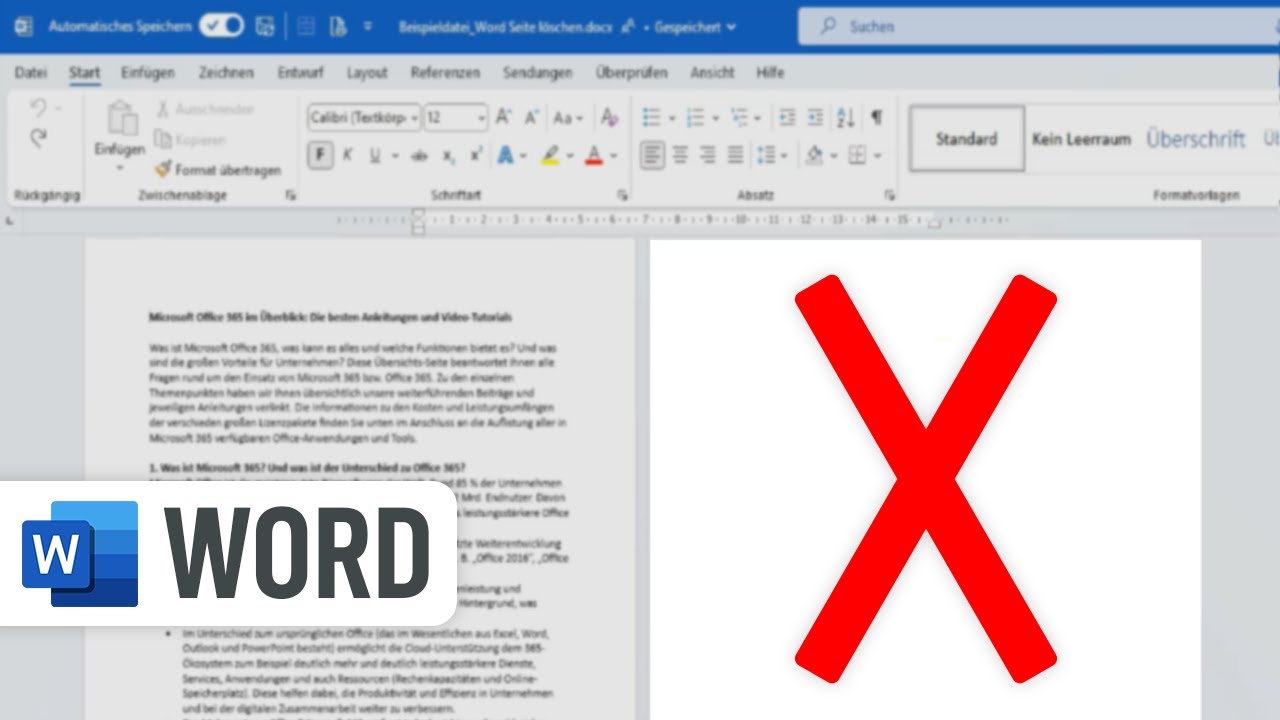Viewport: 1280px width, 720px height.
Task: Center the text alignment
Action: point(680,155)
